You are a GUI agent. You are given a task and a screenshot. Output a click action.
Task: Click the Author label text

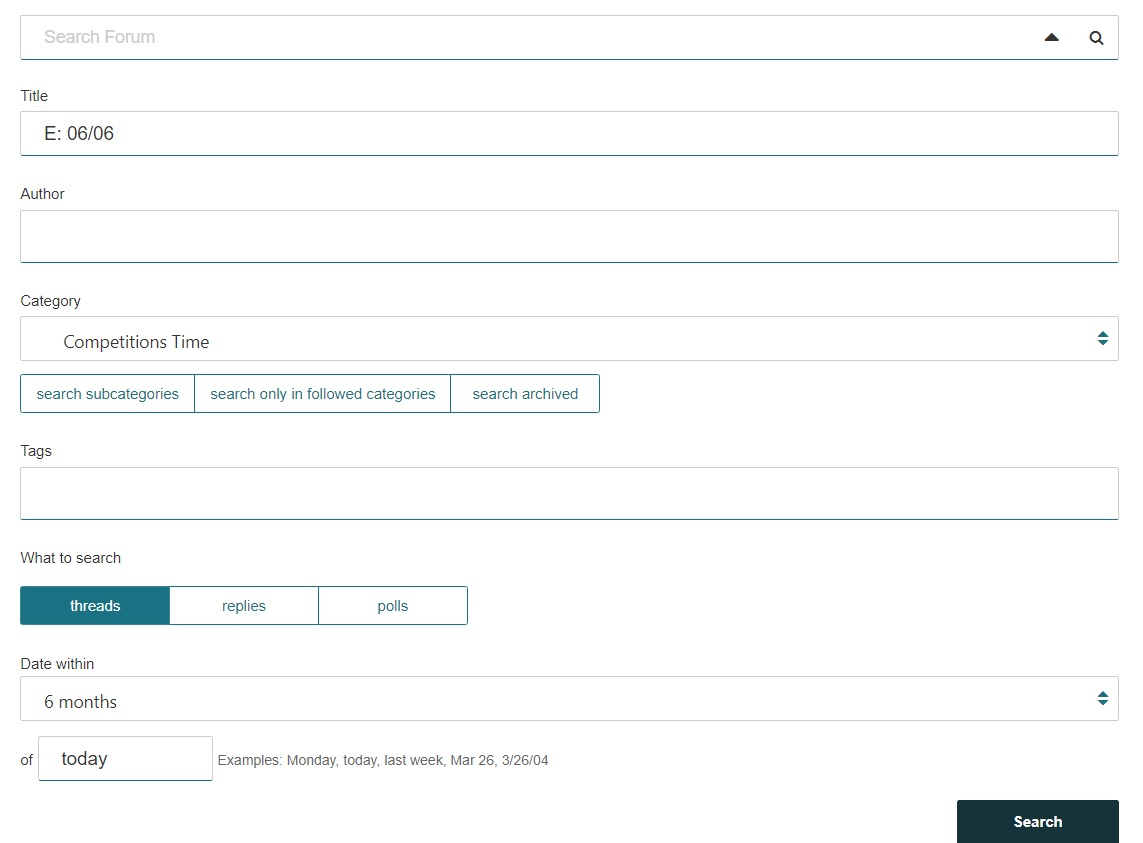(42, 194)
